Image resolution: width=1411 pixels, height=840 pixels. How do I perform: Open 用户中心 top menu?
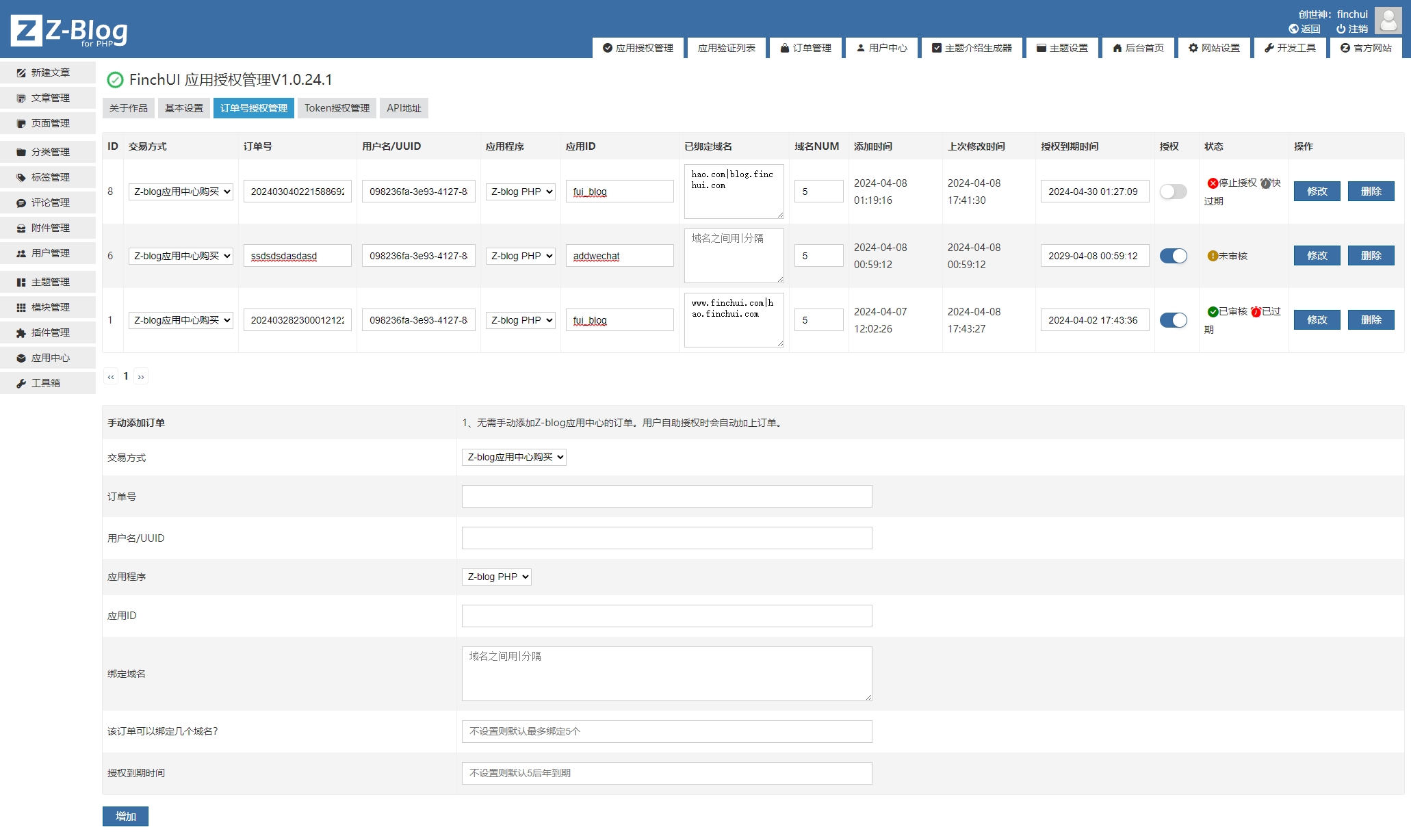click(882, 48)
